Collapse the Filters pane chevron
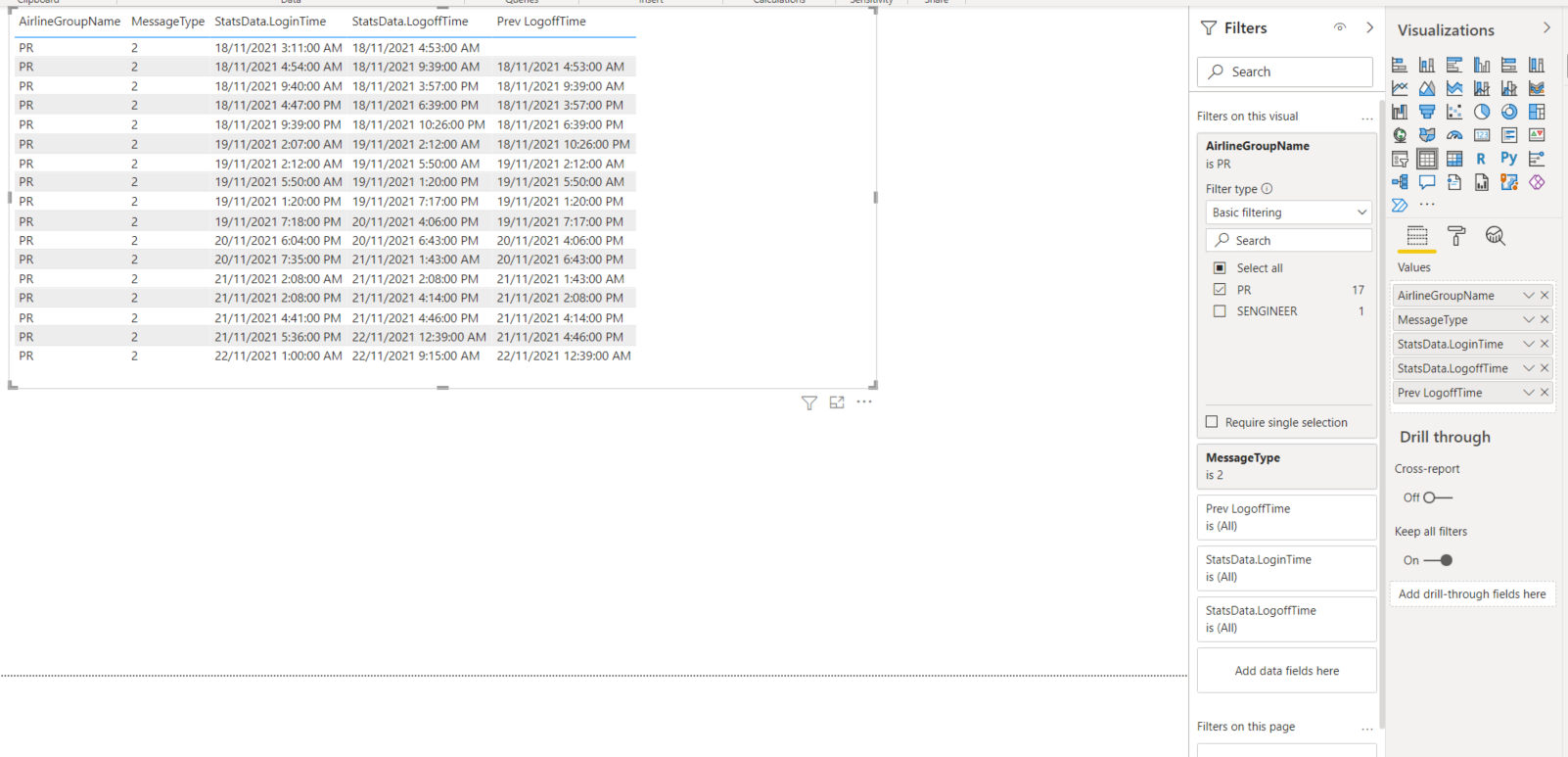The image size is (1568, 757). pos(1369,27)
